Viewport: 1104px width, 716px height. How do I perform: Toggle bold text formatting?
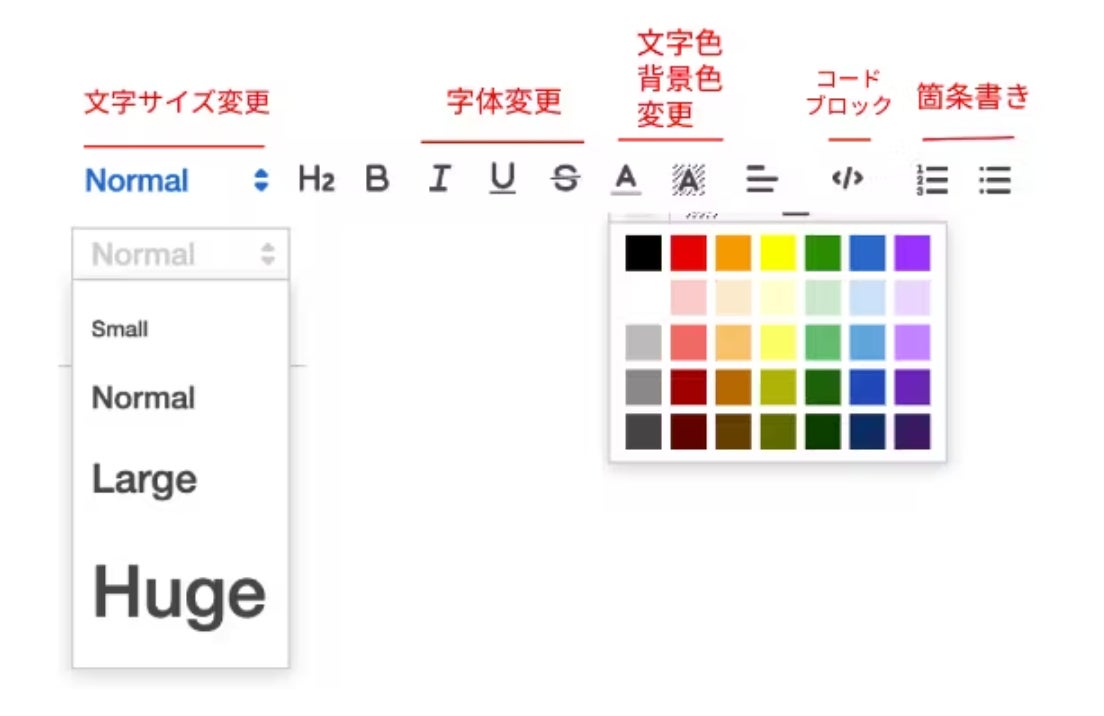pos(376,180)
